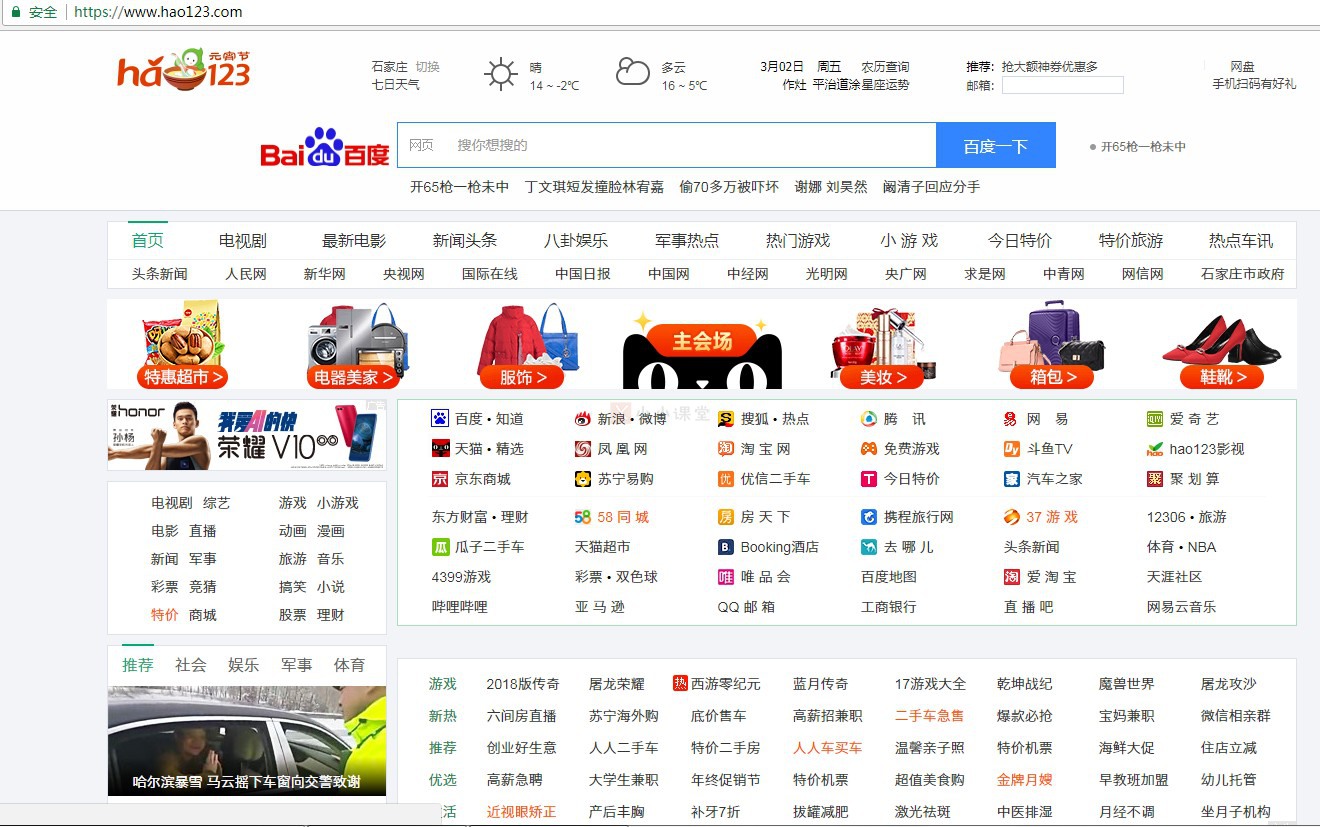Open the 最新电影 tab

(354, 240)
